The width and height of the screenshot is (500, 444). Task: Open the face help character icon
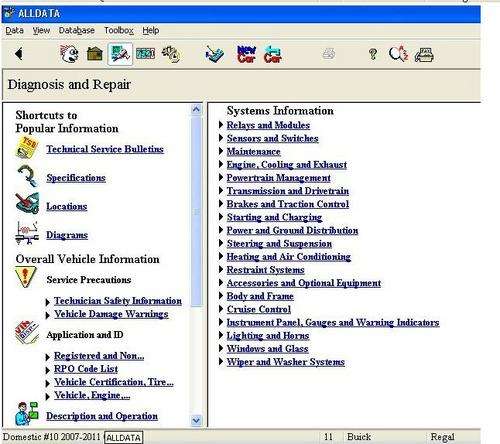pyautogui.click(x=69, y=54)
